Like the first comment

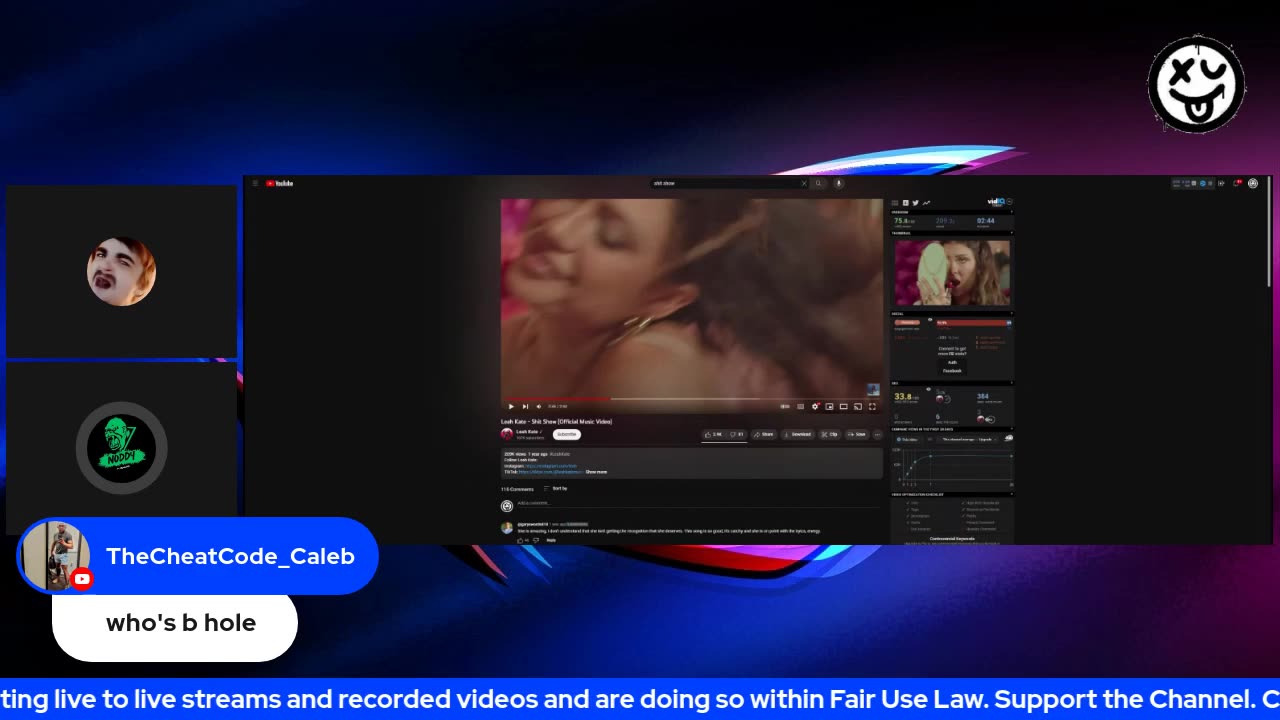[x=520, y=540]
